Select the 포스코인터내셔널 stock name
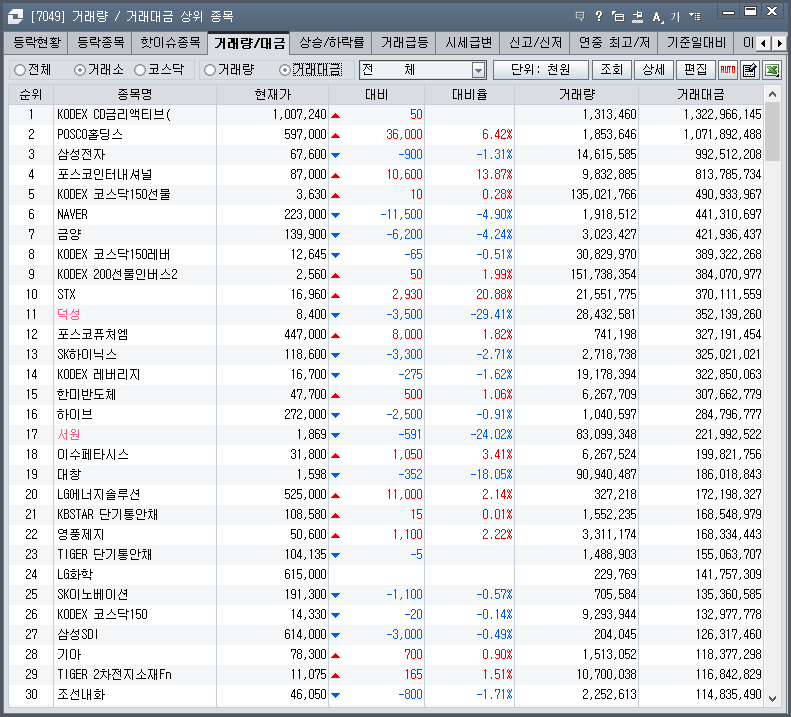This screenshot has width=791, height=717. click(104, 175)
